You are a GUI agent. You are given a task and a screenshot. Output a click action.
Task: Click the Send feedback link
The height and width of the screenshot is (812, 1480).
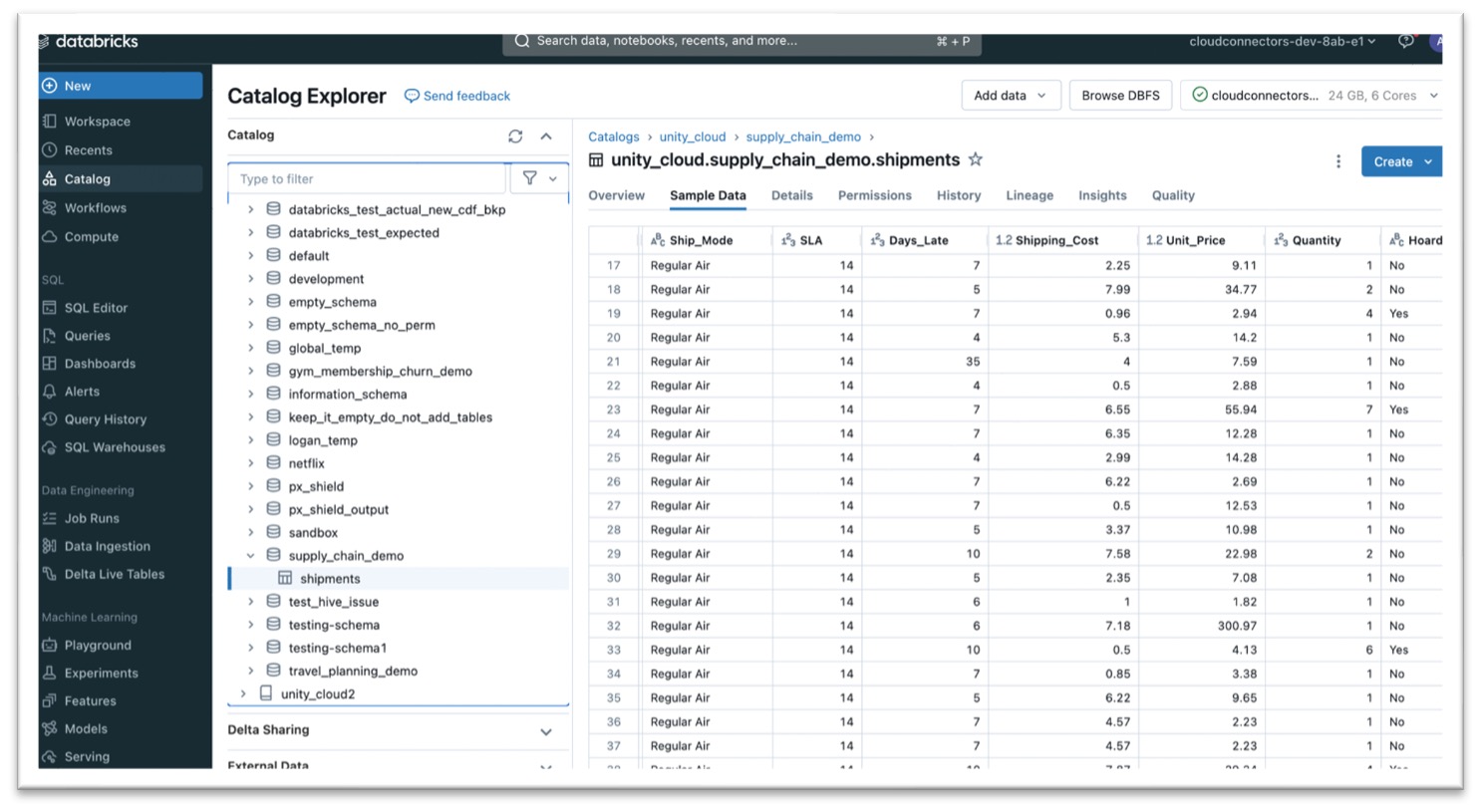click(x=457, y=96)
